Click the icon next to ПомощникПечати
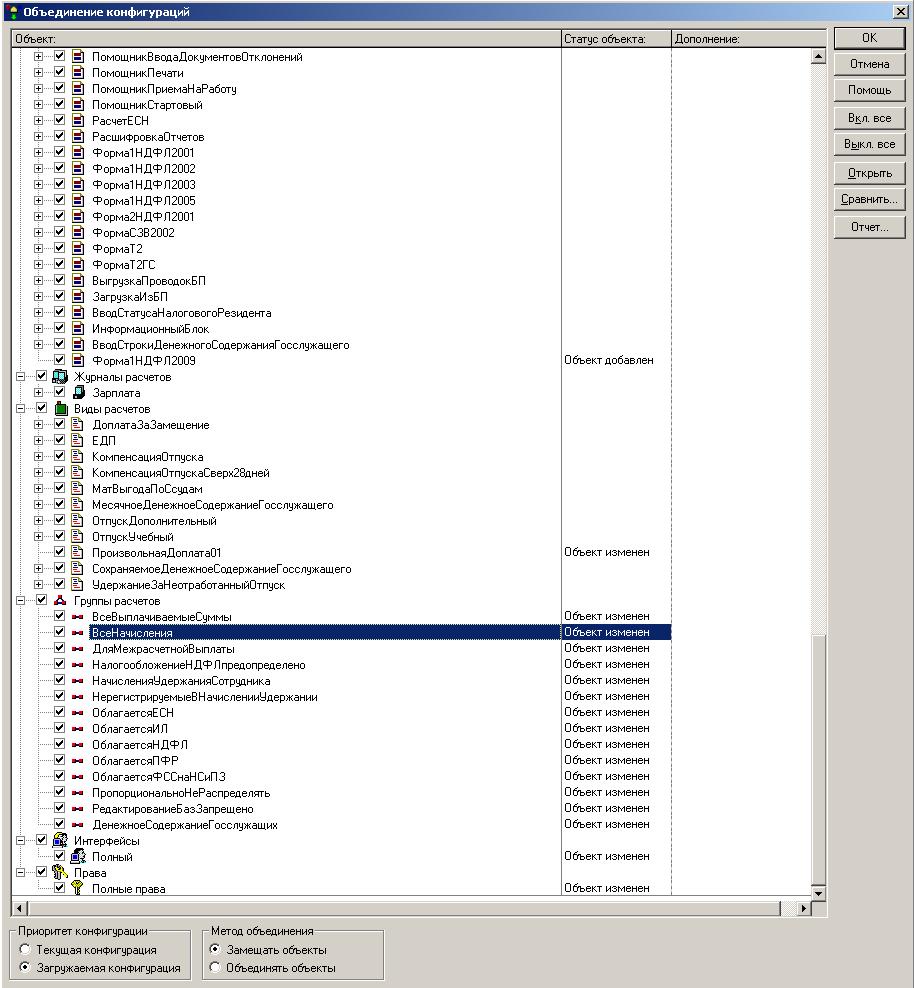The height and width of the screenshot is (988, 914). 78,72
